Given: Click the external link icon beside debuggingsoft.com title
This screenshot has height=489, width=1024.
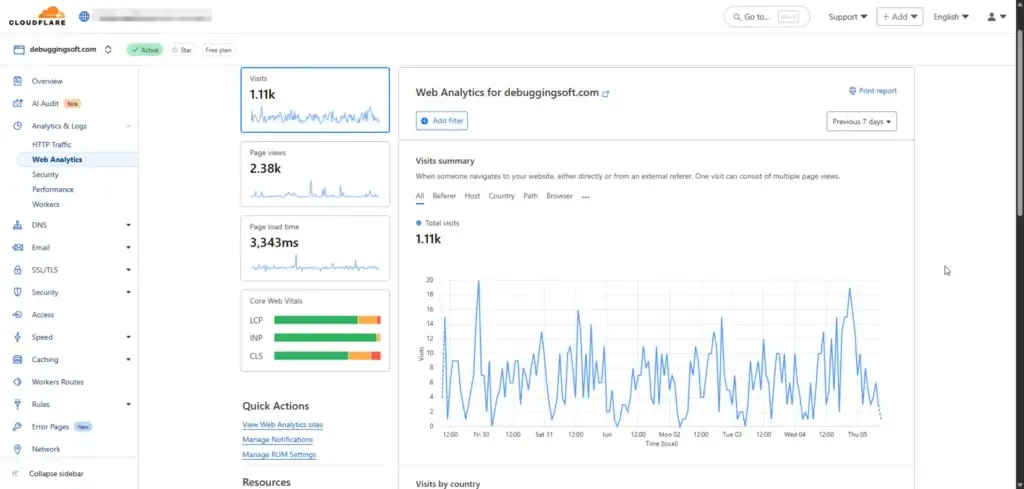Looking at the screenshot, I should point(605,93).
